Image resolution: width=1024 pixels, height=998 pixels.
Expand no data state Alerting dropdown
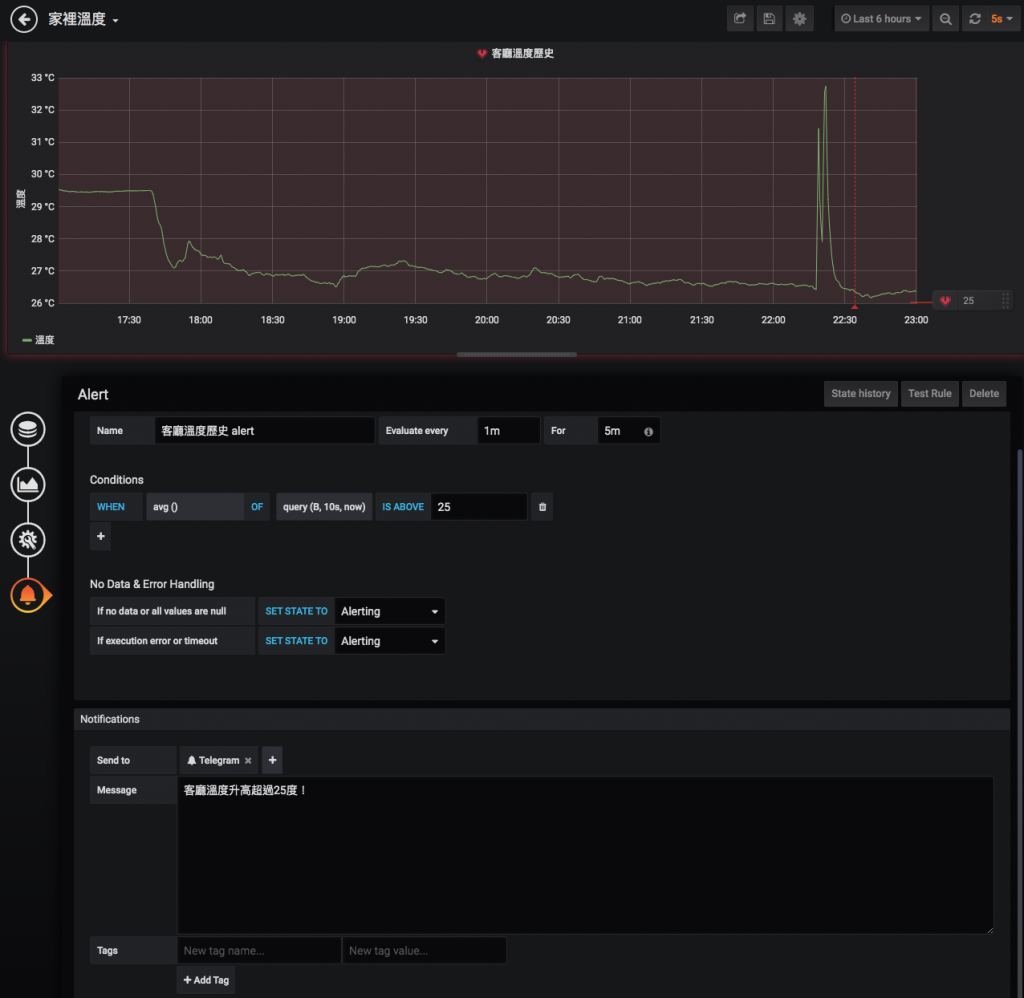[389, 611]
